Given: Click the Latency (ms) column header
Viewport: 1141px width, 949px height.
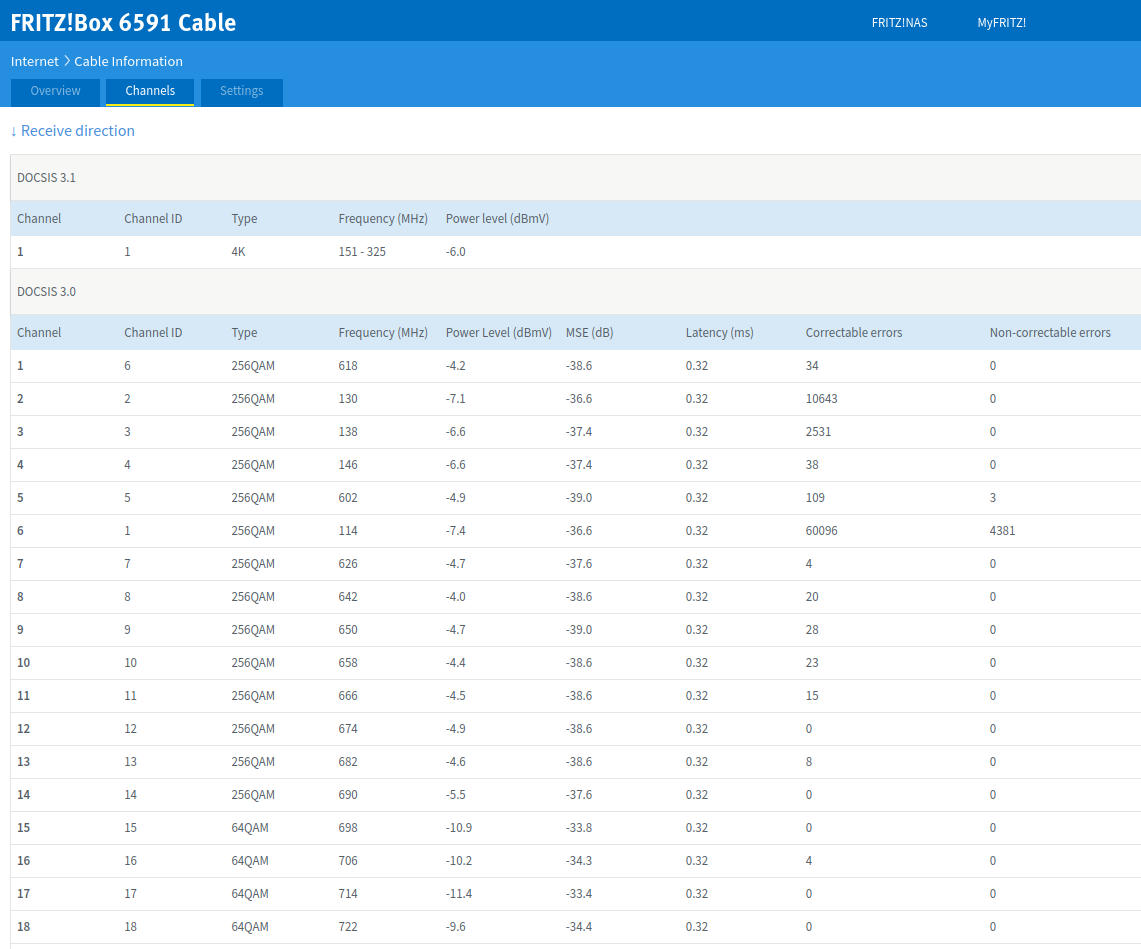Looking at the screenshot, I should [719, 333].
